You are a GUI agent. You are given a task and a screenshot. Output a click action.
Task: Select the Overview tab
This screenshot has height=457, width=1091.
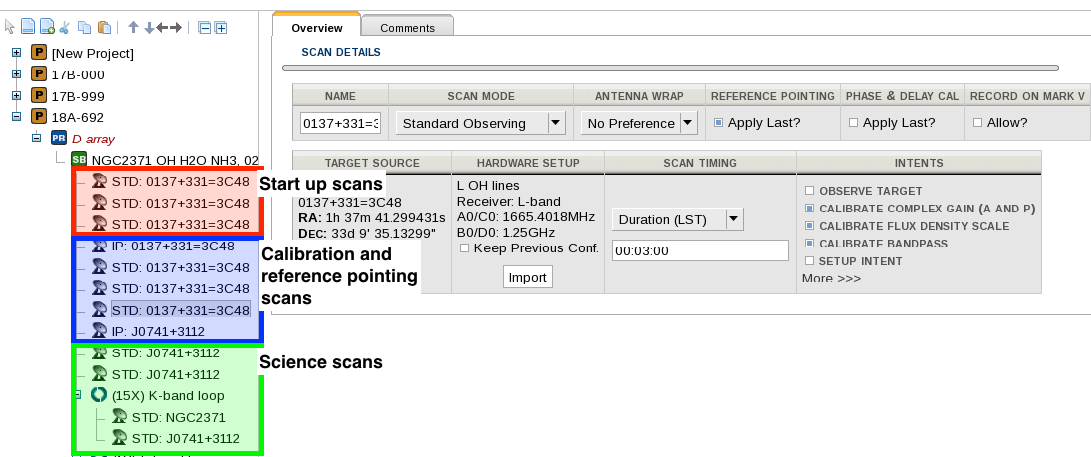pos(316,28)
